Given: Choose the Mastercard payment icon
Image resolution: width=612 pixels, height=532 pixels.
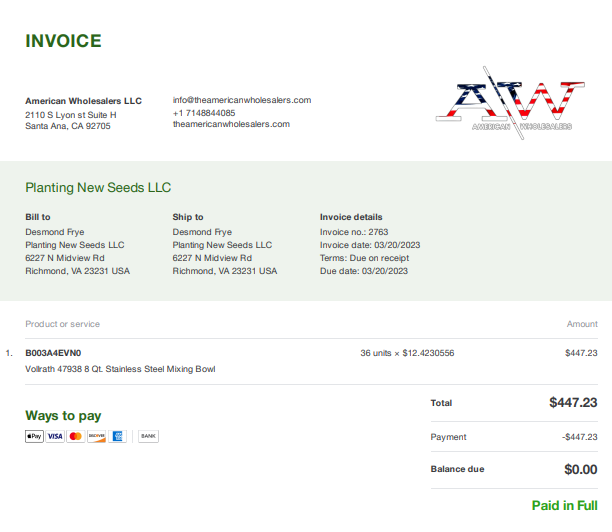Looking at the screenshot, I should point(76,436).
